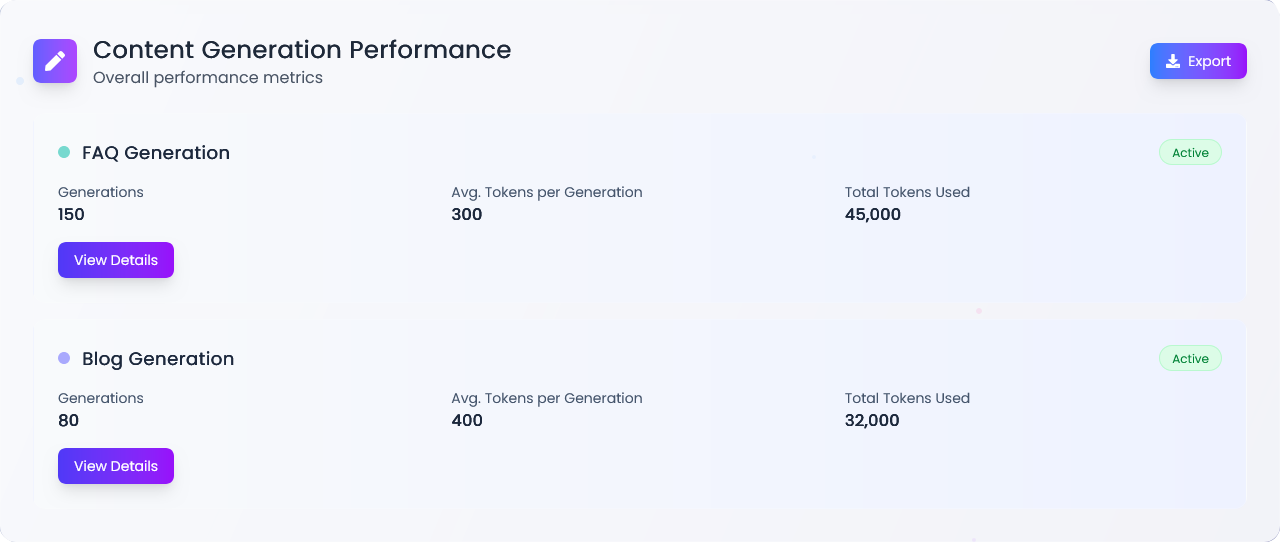Click the Blog total tokens value 32,000
Screen dimensions: 1280x542
(872, 421)
